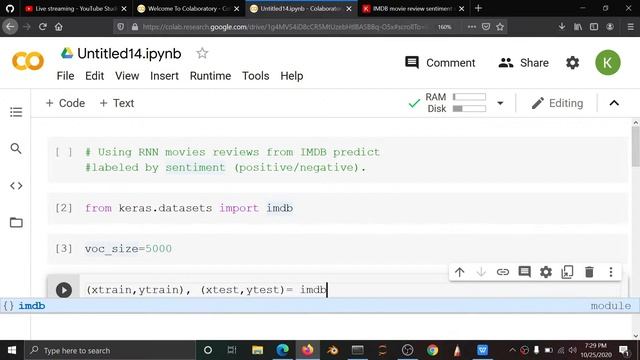Viewport: 640px width, 360px height.
Task: Open the Tools menu
Action: 256,76
